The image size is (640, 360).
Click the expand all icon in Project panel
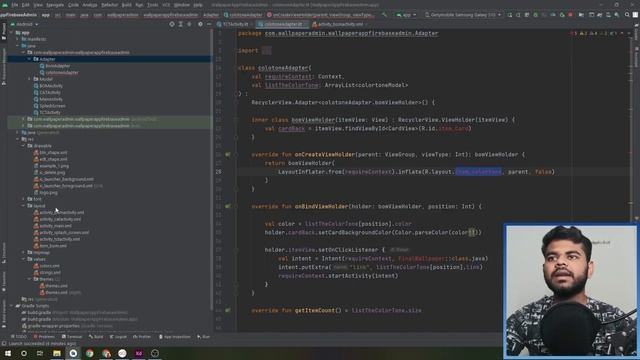[180, 24]
